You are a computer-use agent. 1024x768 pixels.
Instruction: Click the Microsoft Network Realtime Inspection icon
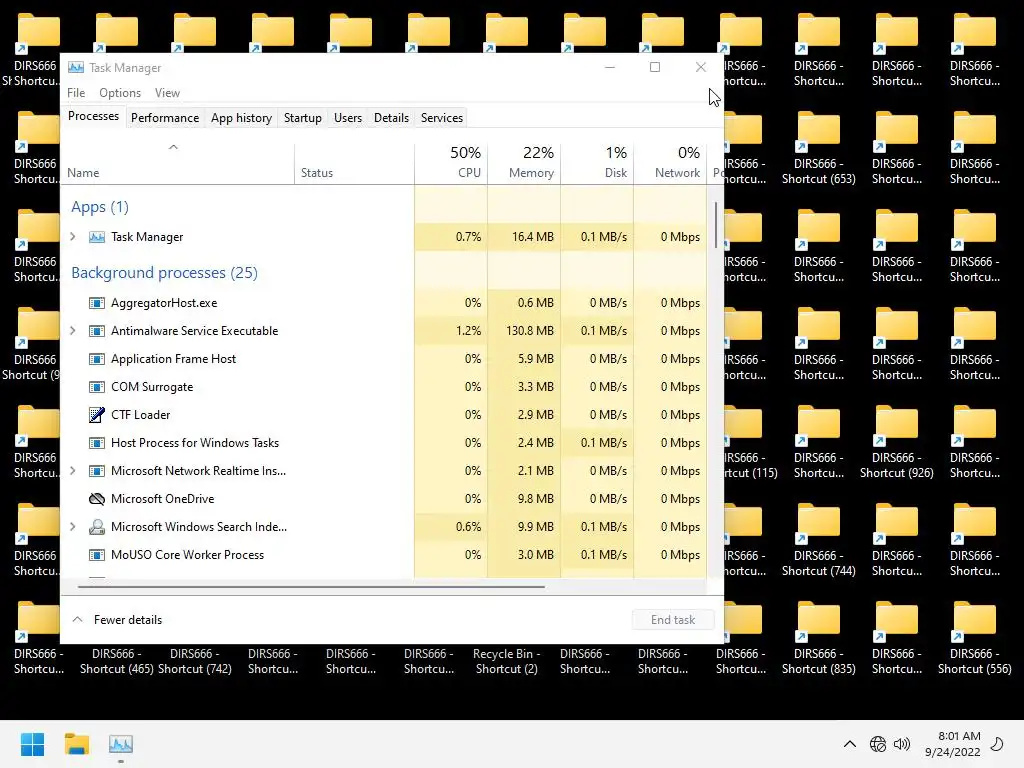pyautogui.click(x=97, y=471)
